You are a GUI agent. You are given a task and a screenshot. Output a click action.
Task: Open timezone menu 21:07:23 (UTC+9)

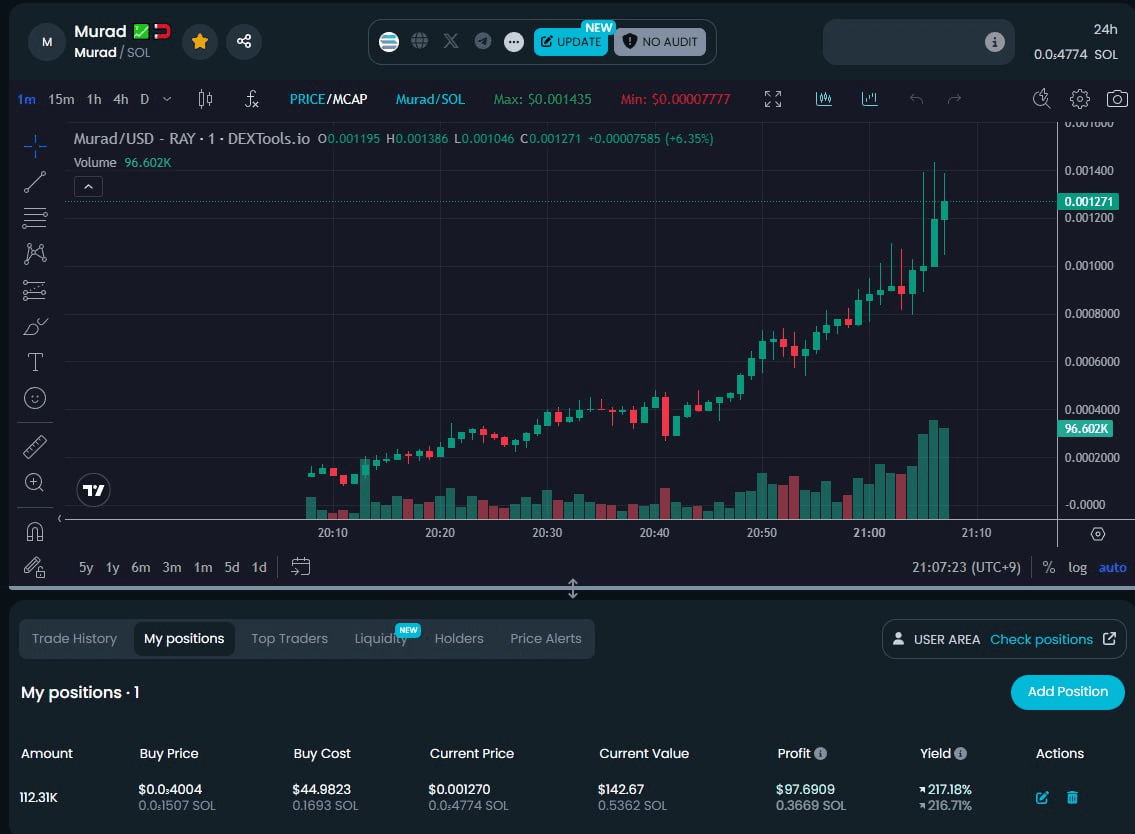[966, 568]
